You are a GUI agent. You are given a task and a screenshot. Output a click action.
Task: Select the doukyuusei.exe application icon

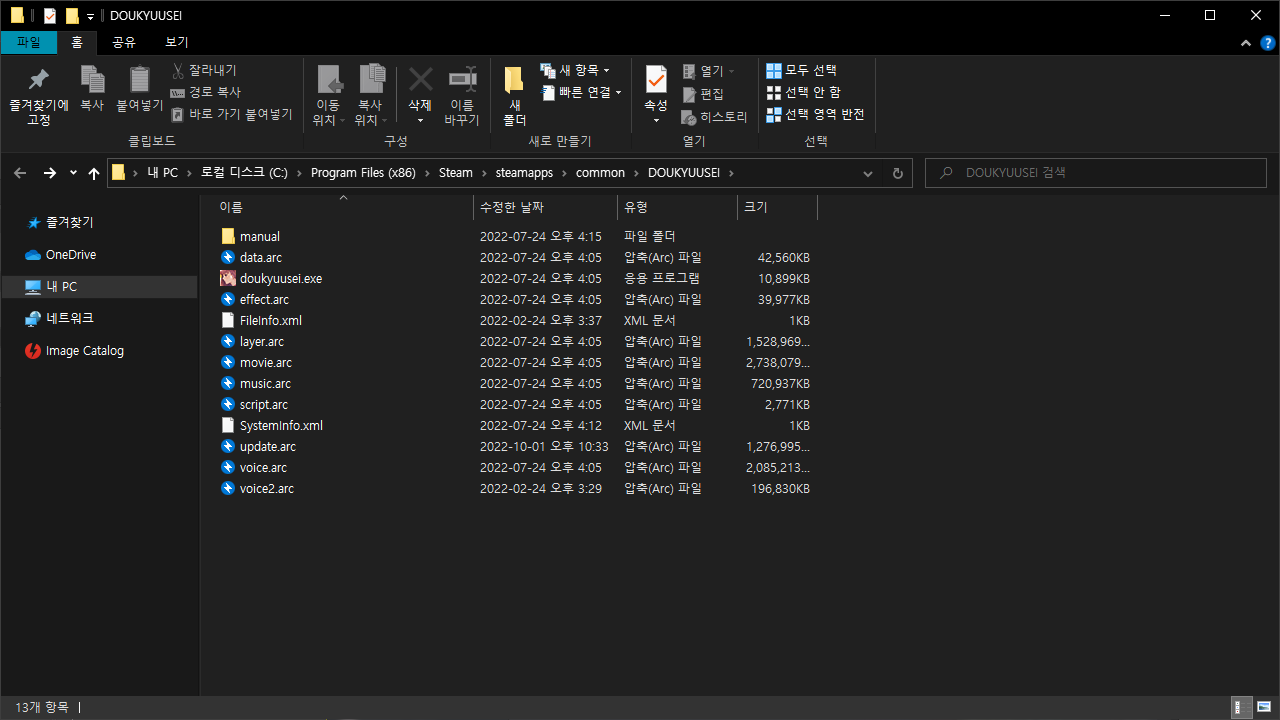[228, 279]
